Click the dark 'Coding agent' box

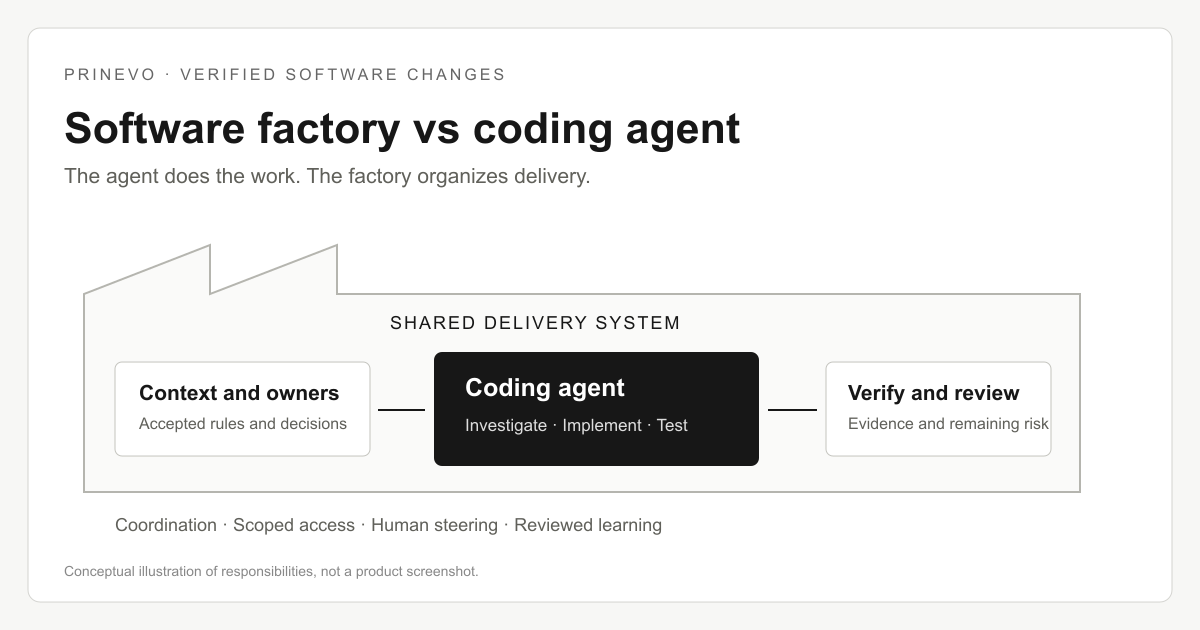(596, 409)
